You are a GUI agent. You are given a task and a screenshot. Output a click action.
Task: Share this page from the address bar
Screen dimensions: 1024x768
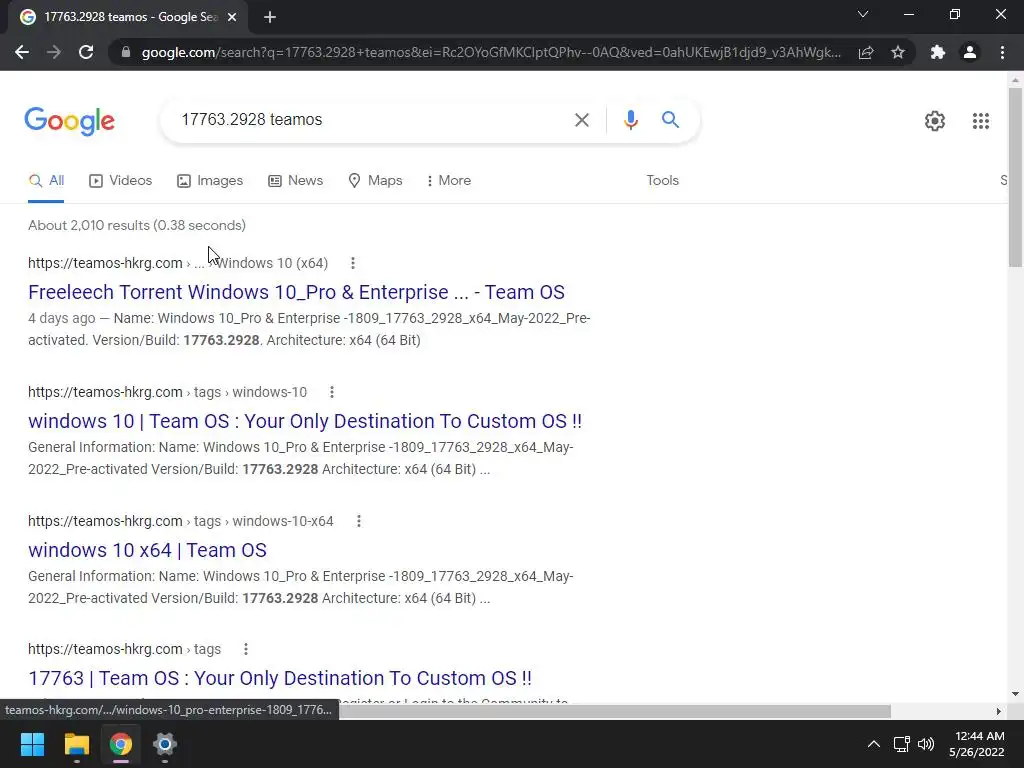(x=866, y=52)
